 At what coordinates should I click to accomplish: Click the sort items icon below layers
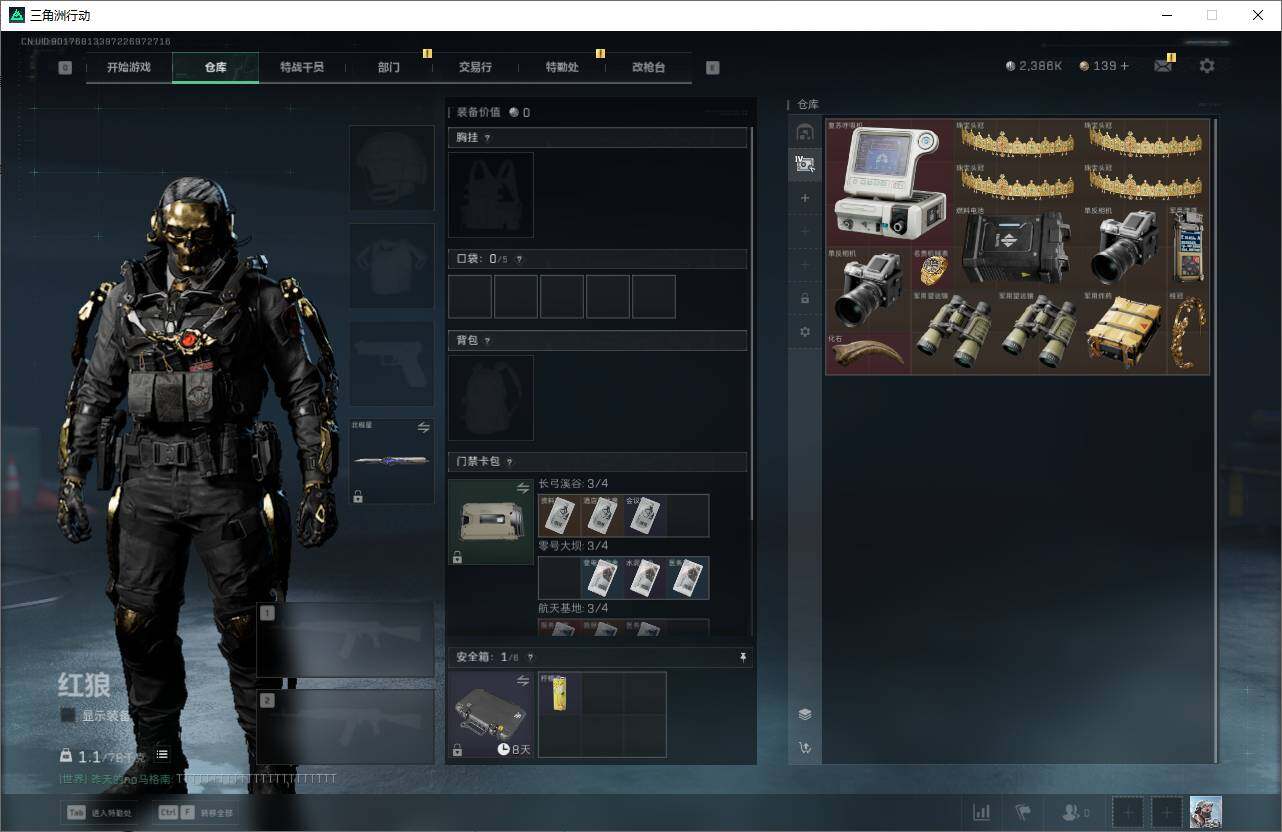(805, 747)
